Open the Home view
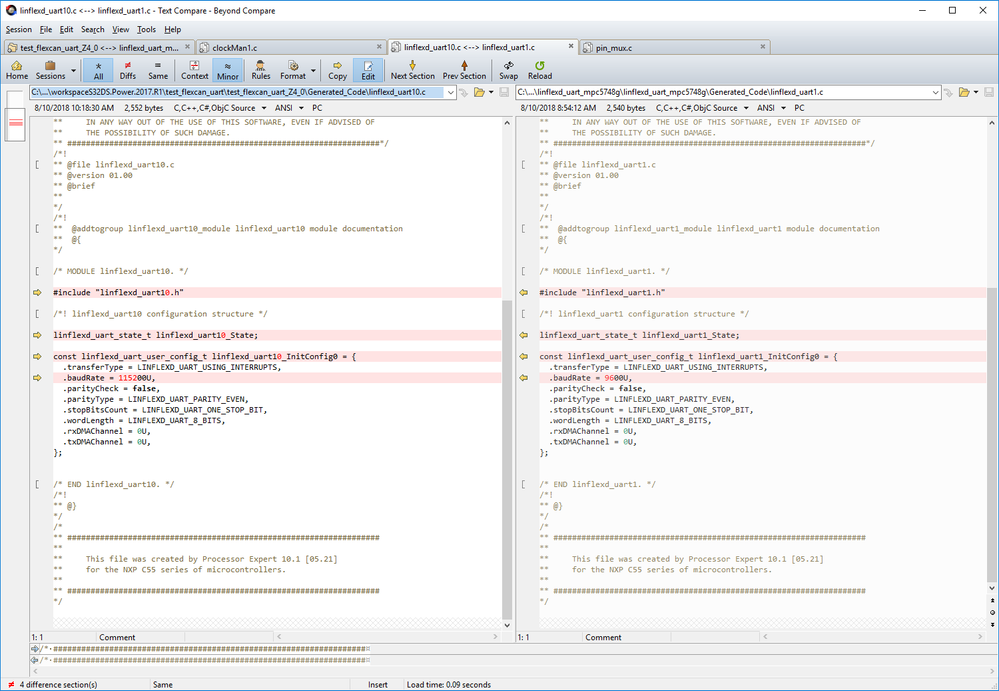Screen dimensions: 999x691 point(17,70)
